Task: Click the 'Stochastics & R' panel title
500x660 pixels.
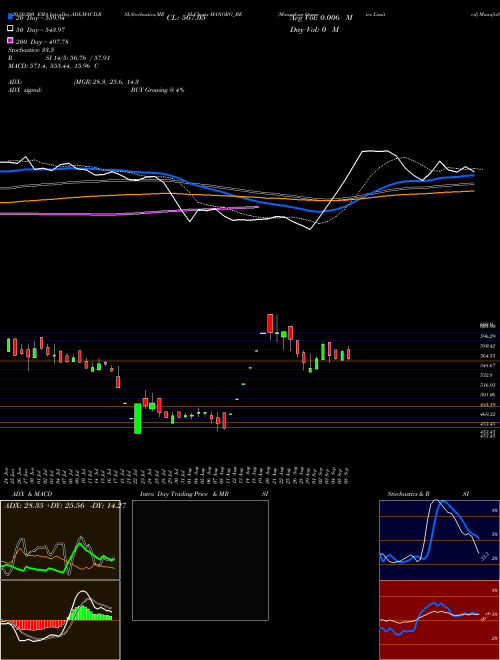Action: (x=408, y=494)
